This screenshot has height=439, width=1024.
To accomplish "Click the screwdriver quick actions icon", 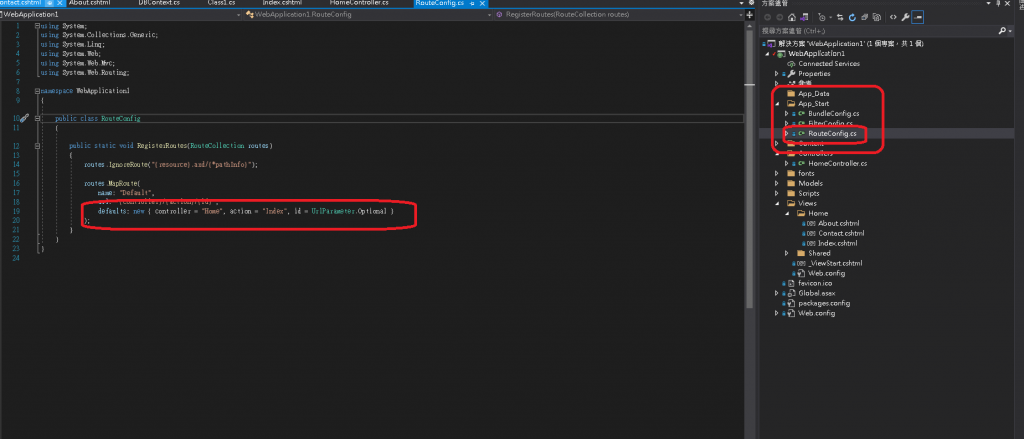I will coord(24,118).
